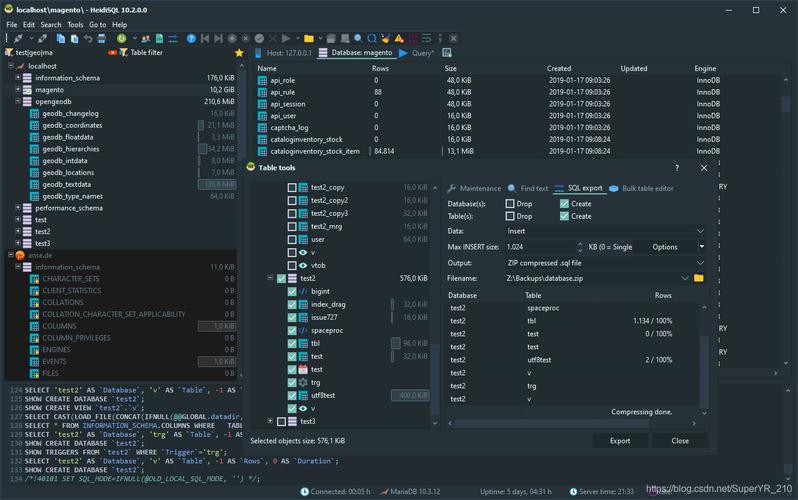Go to last row icon
Screen dimensions: 798x500
coord(218,39)
